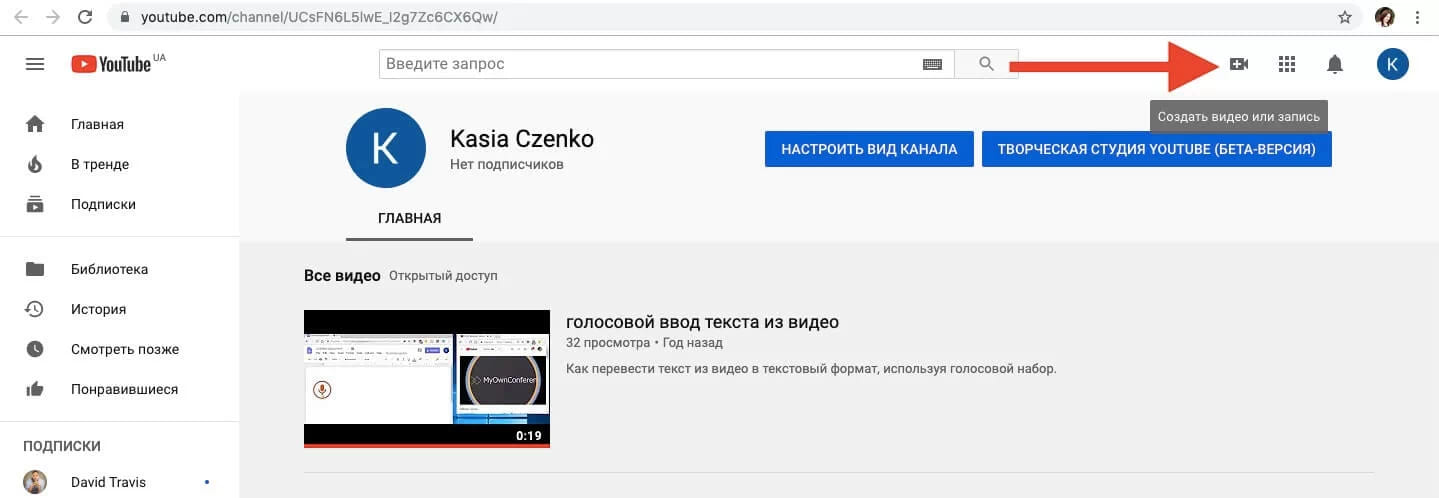Click the Нет подписчиков text
Image resolution: width=1439 pixels, height=498 pixels.
click(x=507, y=164)
